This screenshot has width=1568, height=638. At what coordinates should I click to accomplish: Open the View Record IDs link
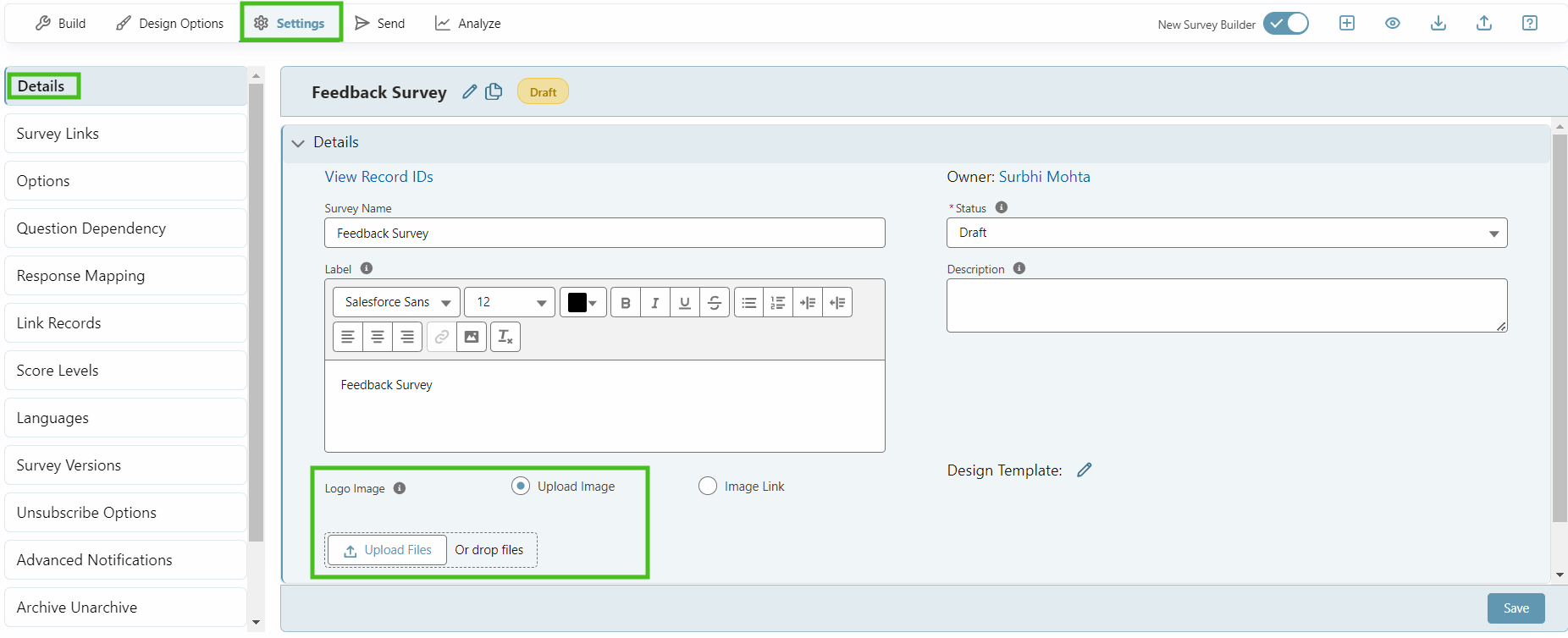pos(378,177)
